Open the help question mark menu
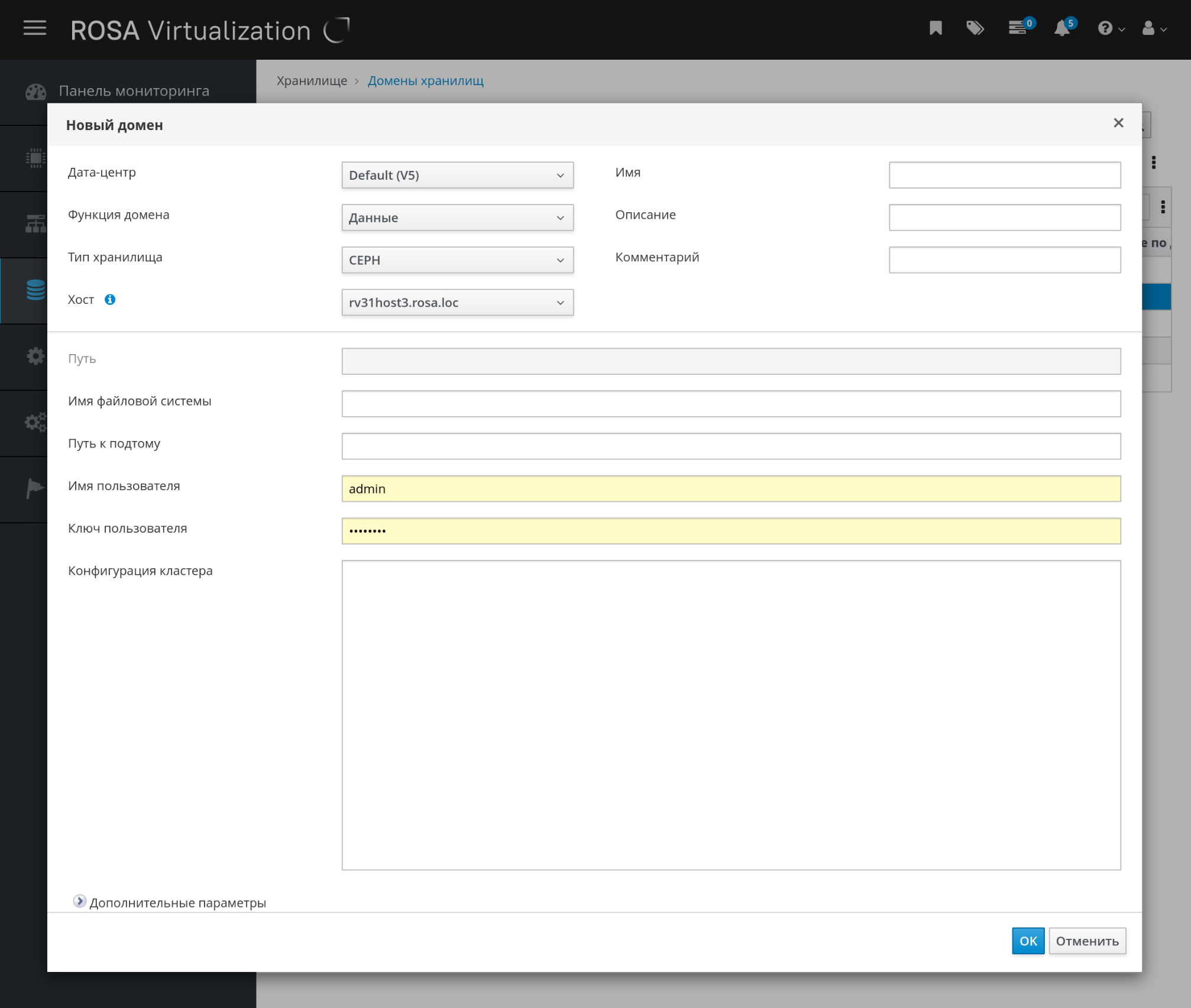The height and width of the screenshot is (1008, 1191). (x=1110, y=28)
